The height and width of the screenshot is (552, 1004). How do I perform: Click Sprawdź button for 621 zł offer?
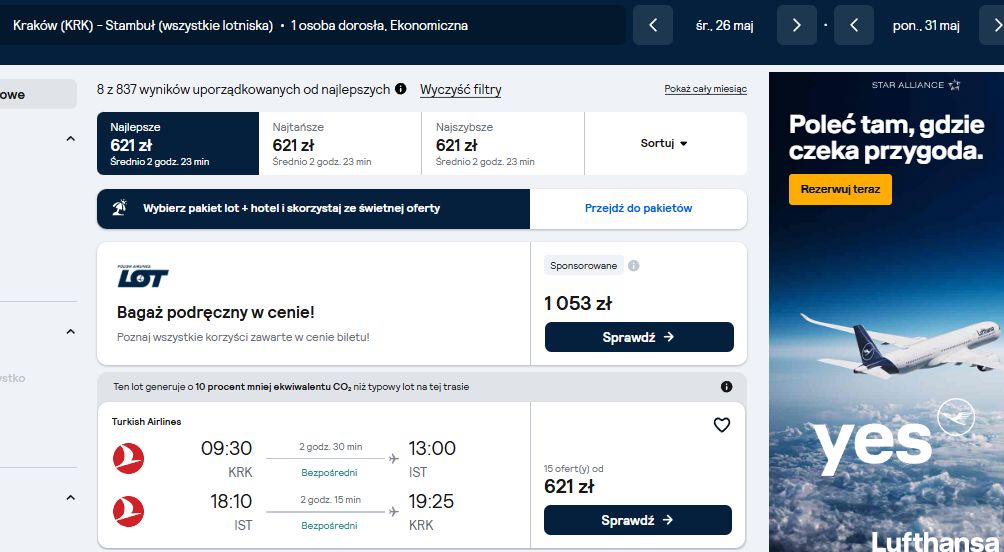pos(638,520)
